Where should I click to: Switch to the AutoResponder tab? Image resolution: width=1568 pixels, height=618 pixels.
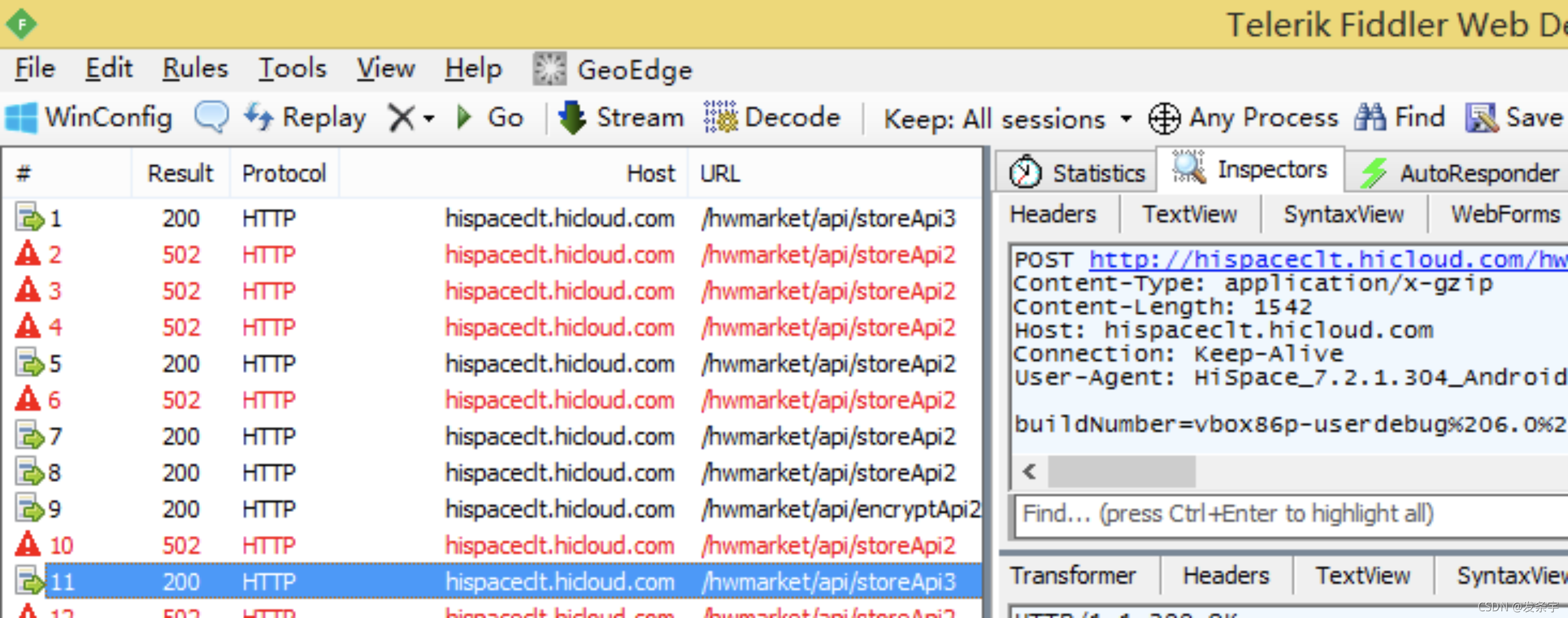tap(1458, 173)
